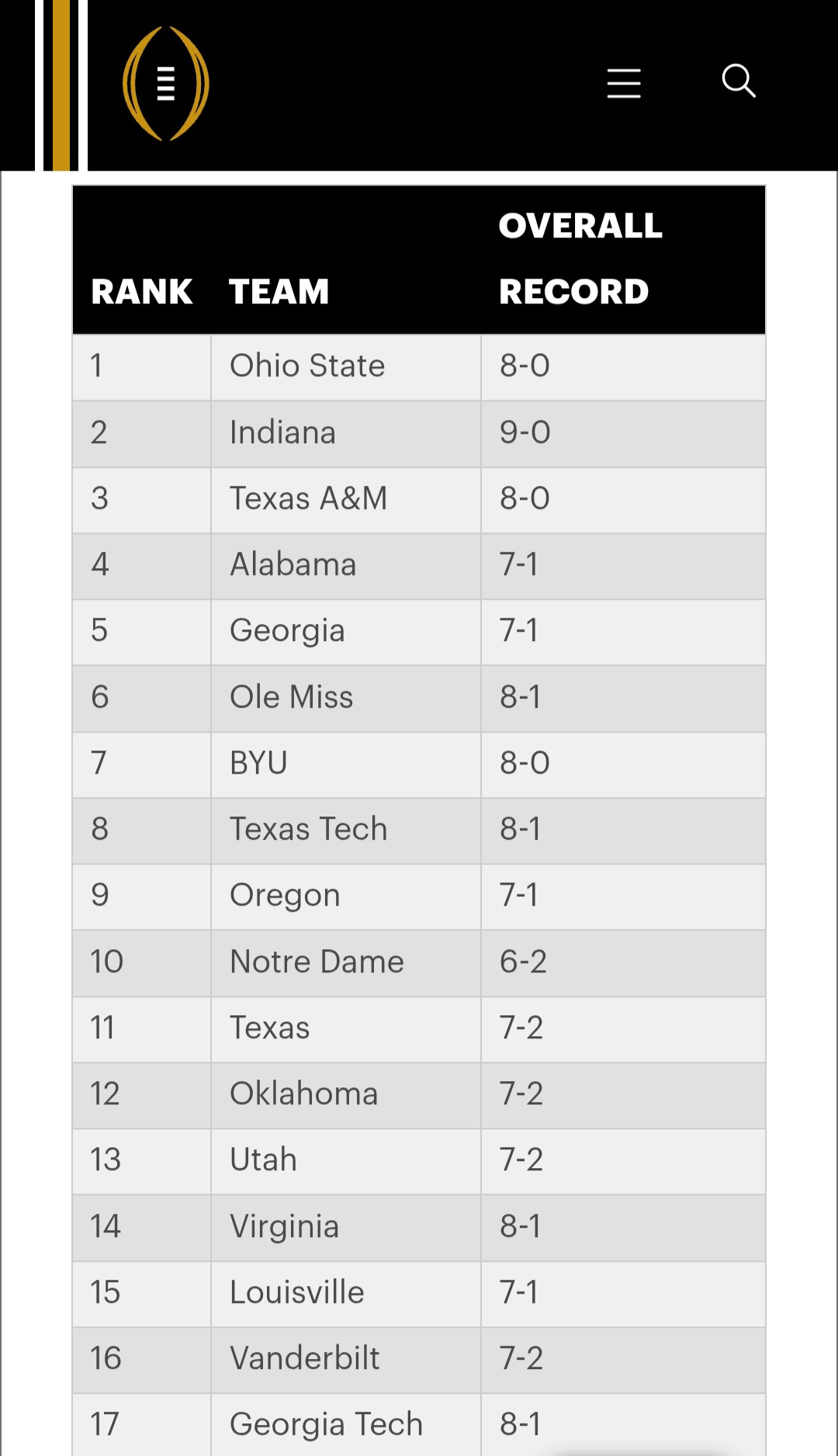Click Georgia ranked fifth

(x=287, y=630)
